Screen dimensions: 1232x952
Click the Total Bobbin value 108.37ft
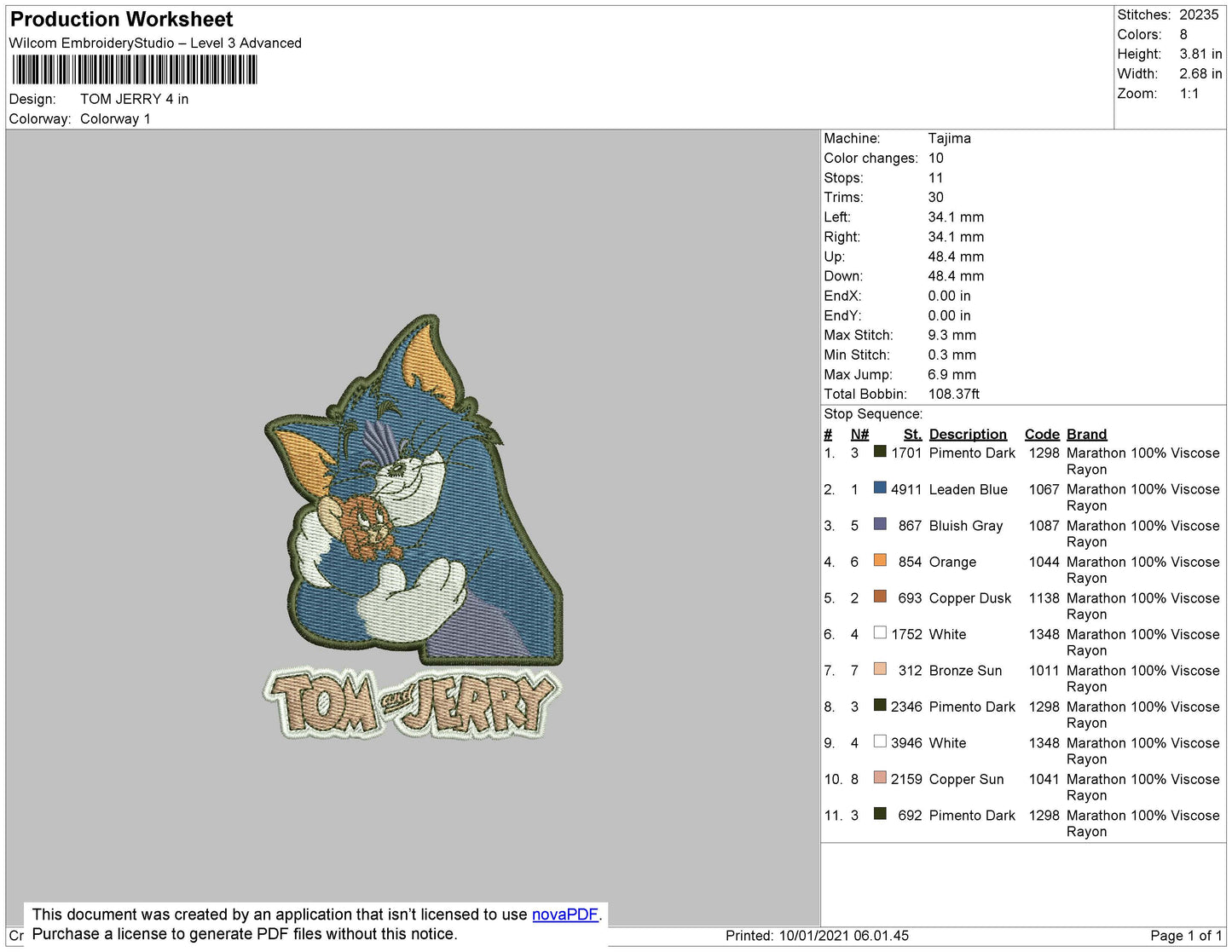pyautogui.click(x=953, y=394)
